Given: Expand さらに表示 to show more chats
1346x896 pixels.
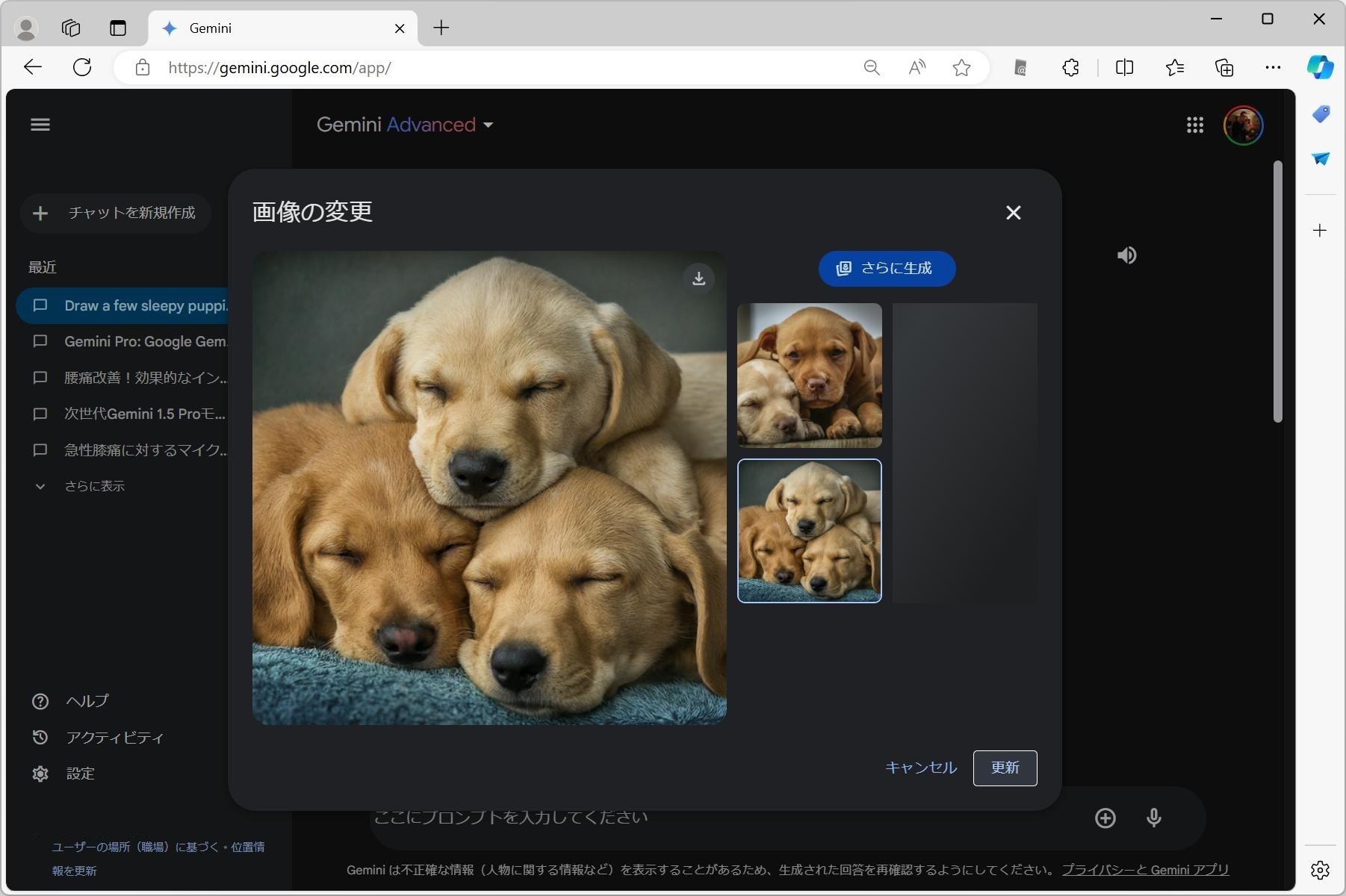Looking at the screenshot, I should coord(80,486).
